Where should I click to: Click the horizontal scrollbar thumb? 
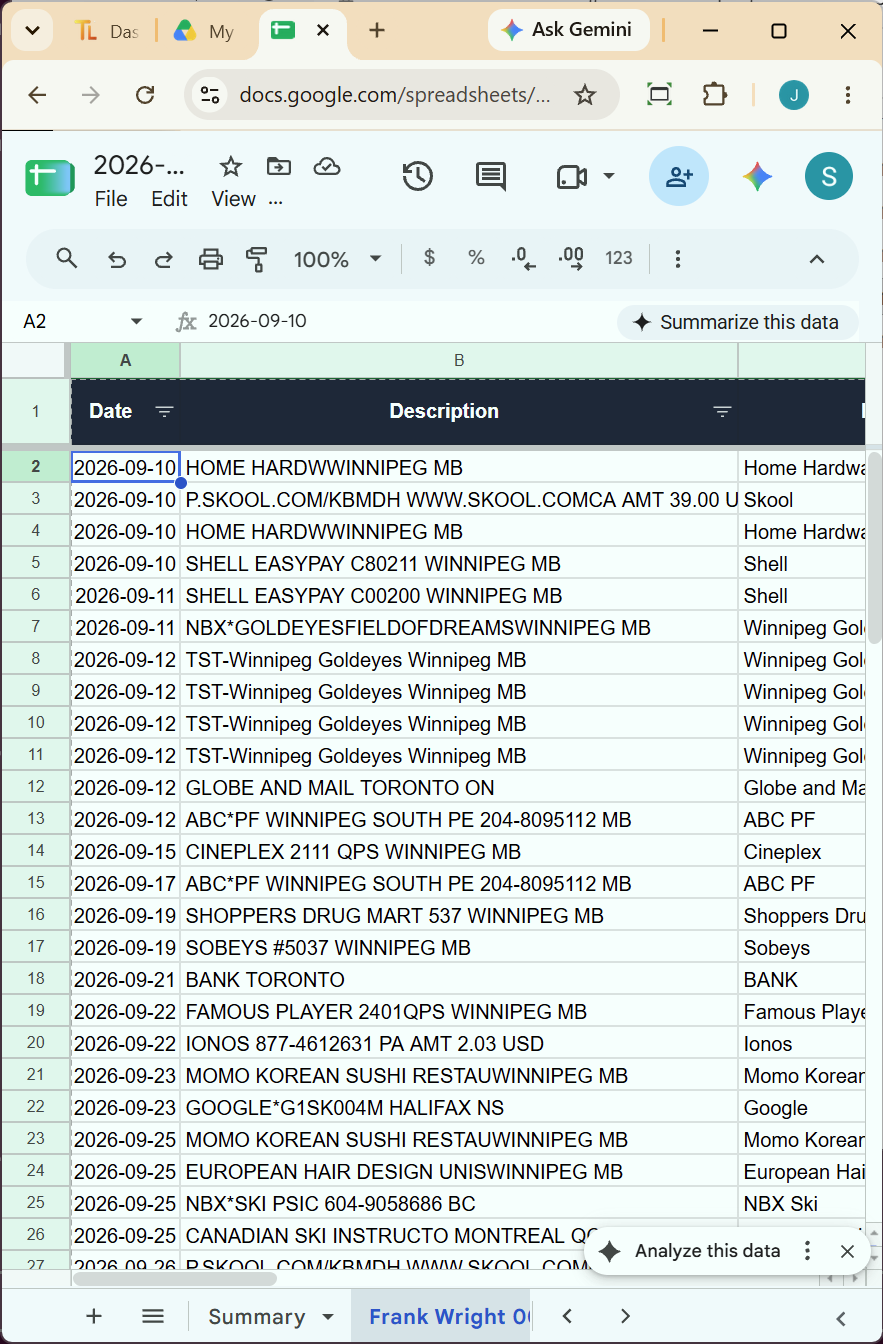(175, 1278)
